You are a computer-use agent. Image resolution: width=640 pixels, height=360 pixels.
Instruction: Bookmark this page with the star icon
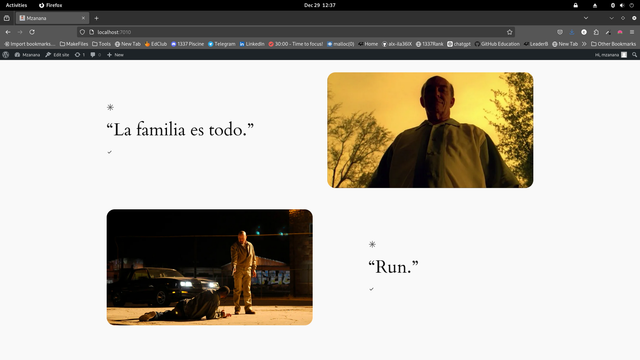509,32
